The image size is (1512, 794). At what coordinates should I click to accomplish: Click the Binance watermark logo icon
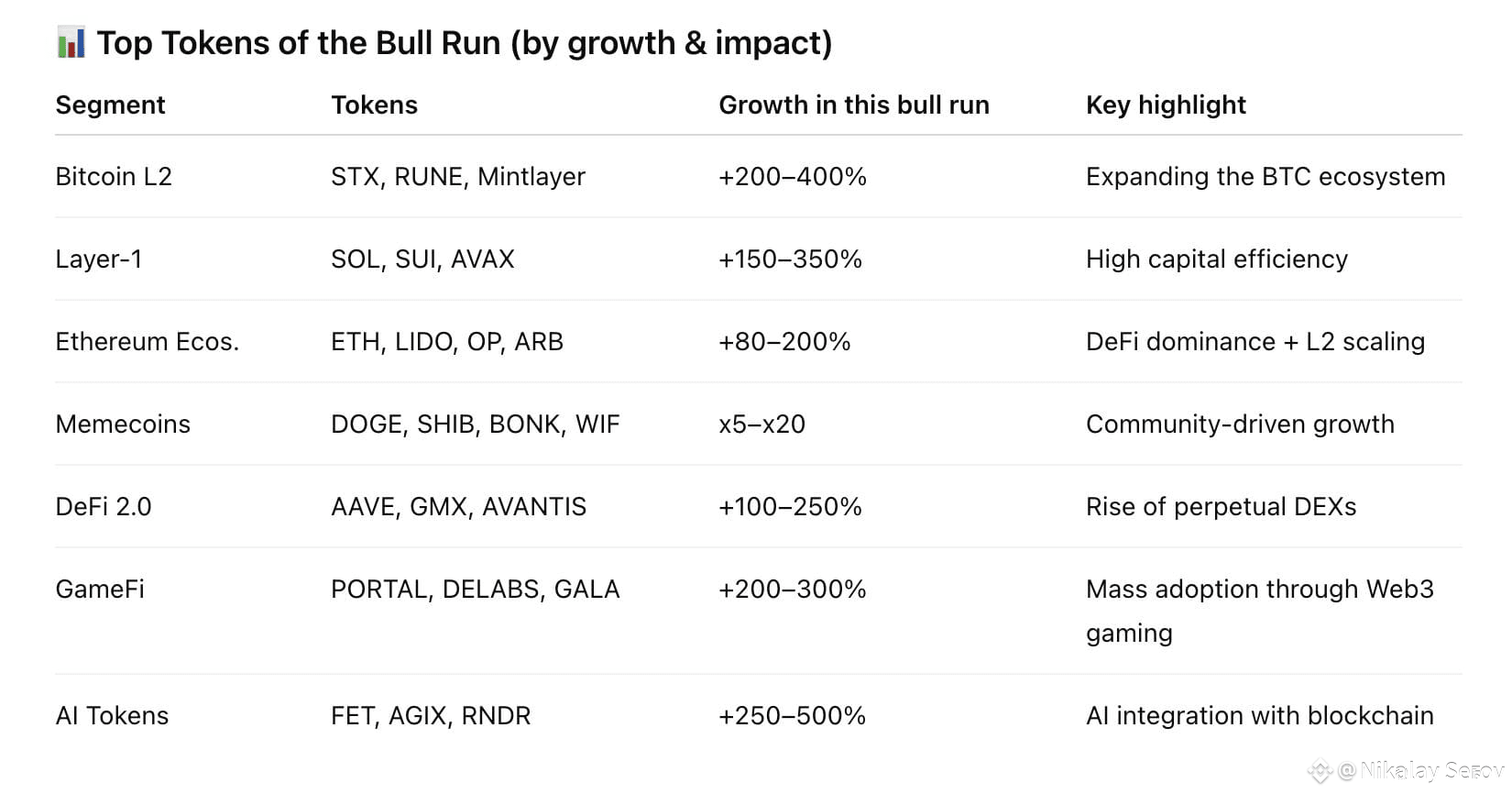pyautogui.click(x=1320, y=771)
